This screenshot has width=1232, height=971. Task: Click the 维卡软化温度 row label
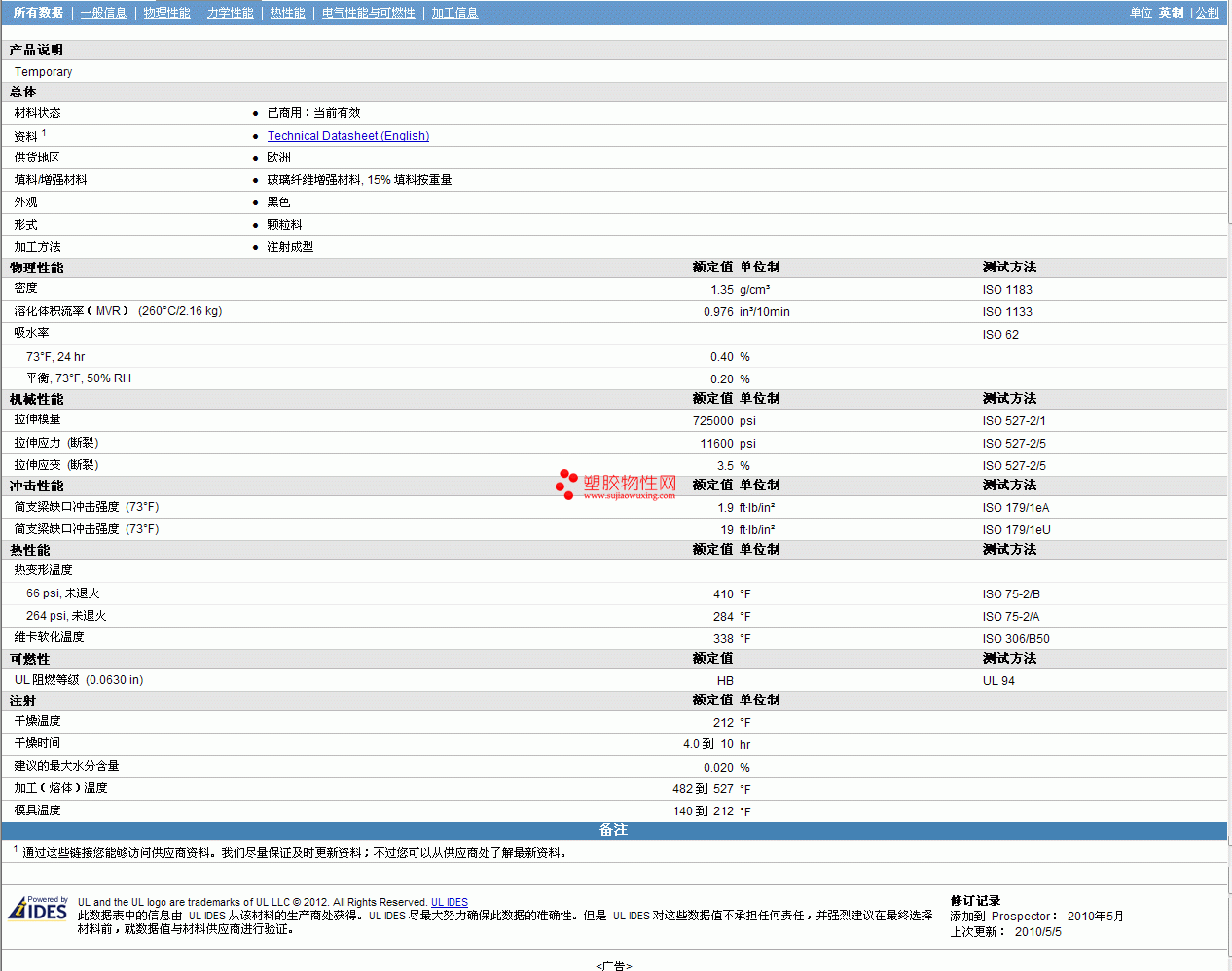click(50, 637)
